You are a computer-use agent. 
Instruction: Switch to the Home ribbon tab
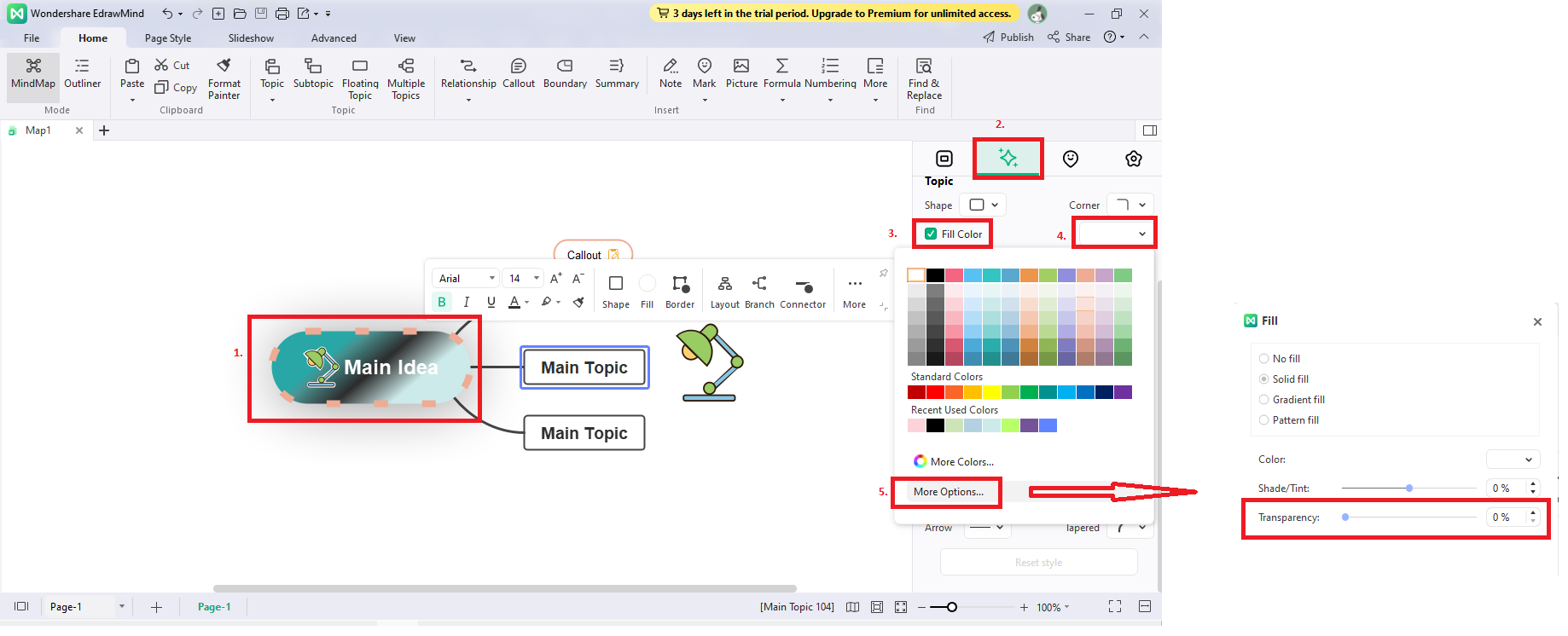click(93, 38)
